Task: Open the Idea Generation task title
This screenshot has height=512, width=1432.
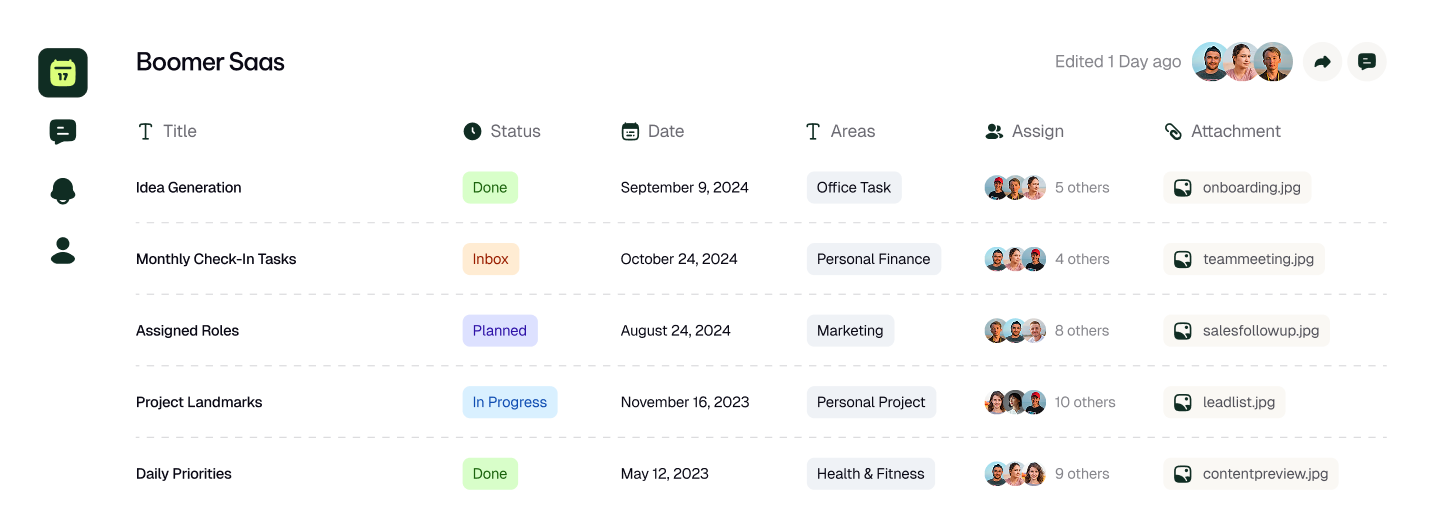Action: tap(189, 188)
